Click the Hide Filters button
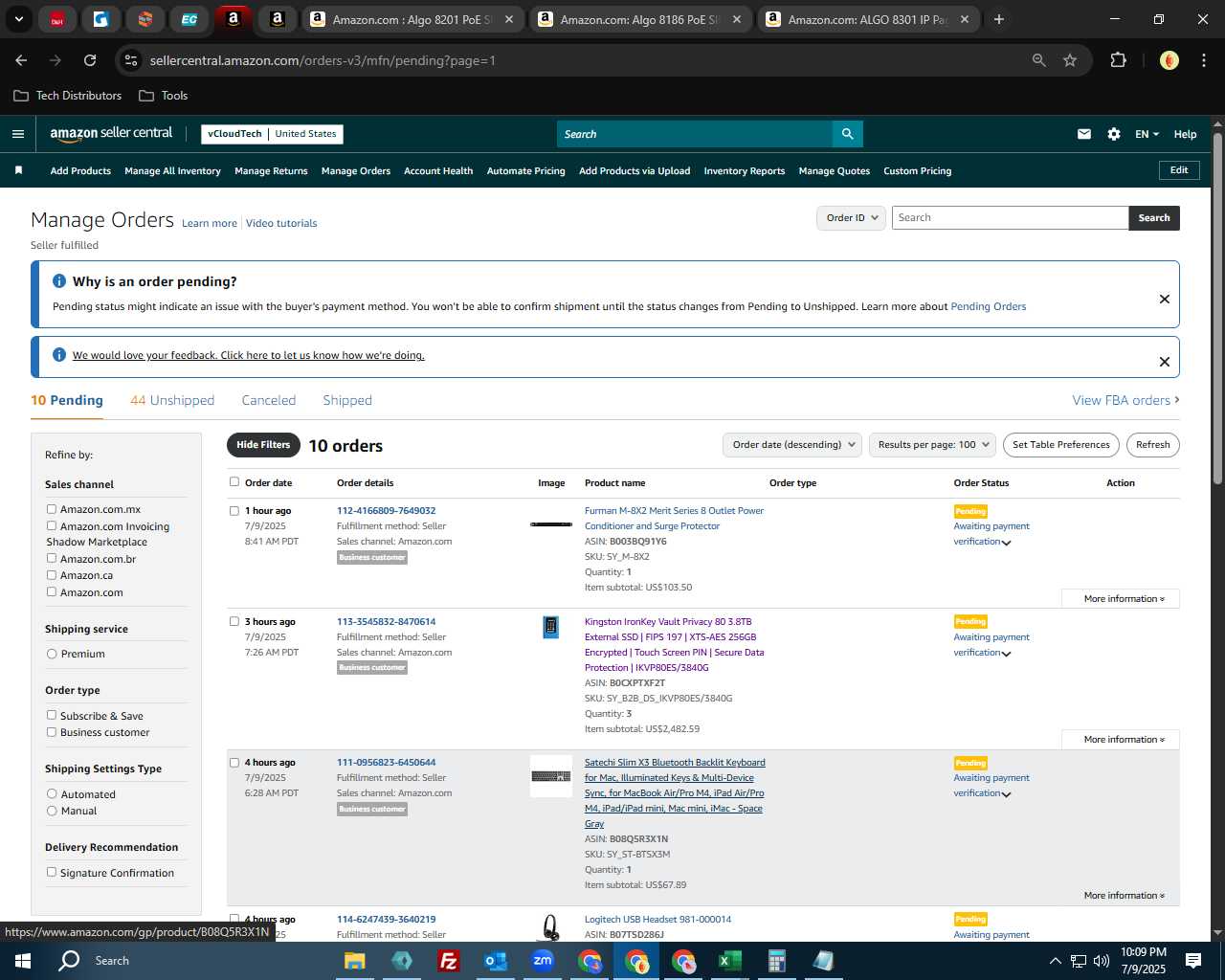Image resolution: width=1225 pixels, height=980 pixels. (263, 445)
